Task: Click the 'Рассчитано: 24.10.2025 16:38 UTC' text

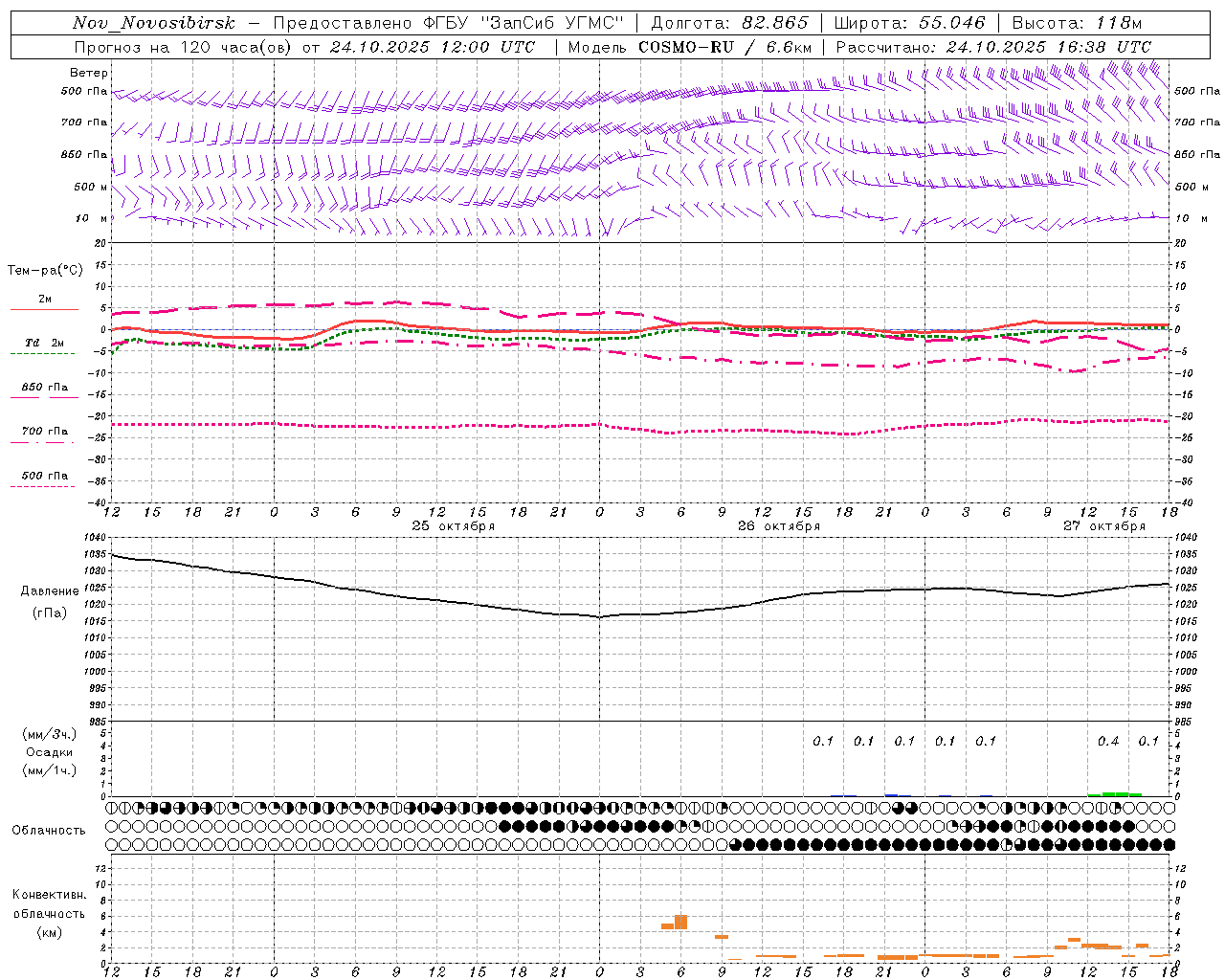Action: click(x=993, y=47)
